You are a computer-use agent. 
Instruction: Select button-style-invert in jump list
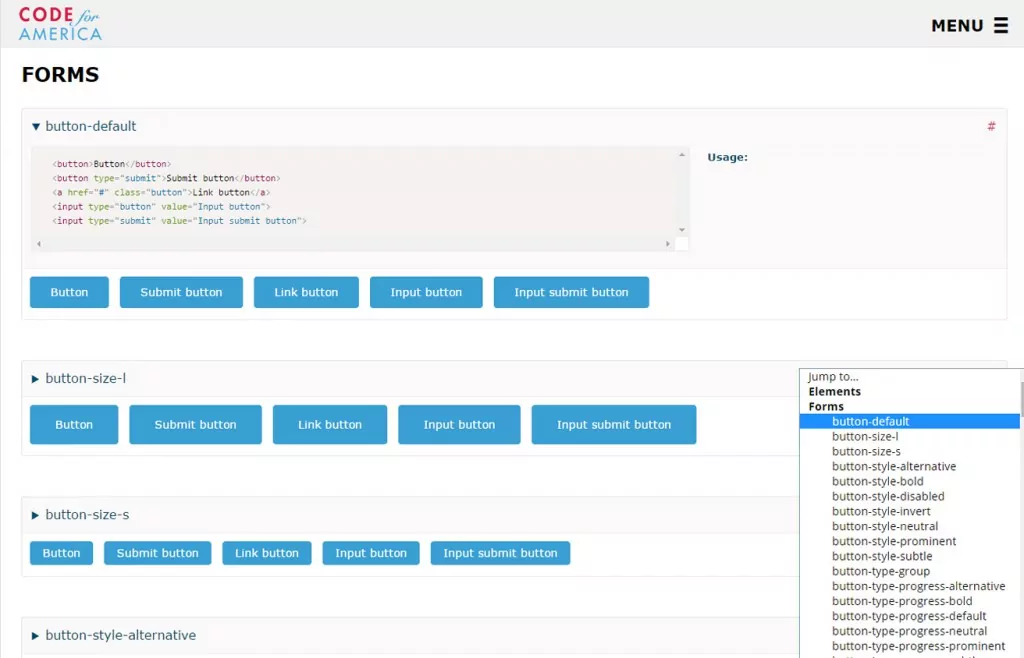[909, 512]
